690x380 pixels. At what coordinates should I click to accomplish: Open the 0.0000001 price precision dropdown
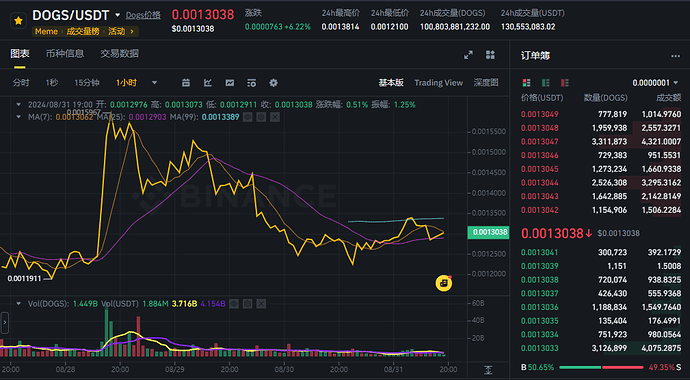[655, 83]
